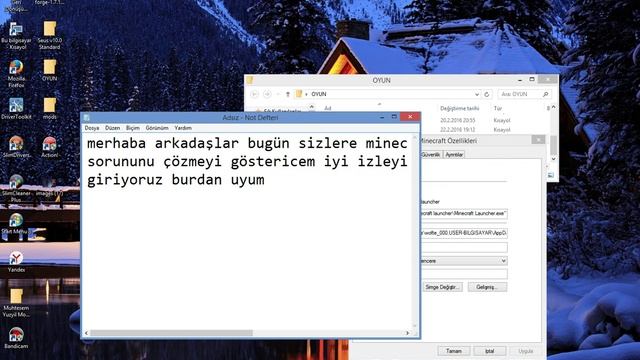Screen dimensions: 640x360
Task: Minimize the OYUN explorer window
Action: [520, 80]
